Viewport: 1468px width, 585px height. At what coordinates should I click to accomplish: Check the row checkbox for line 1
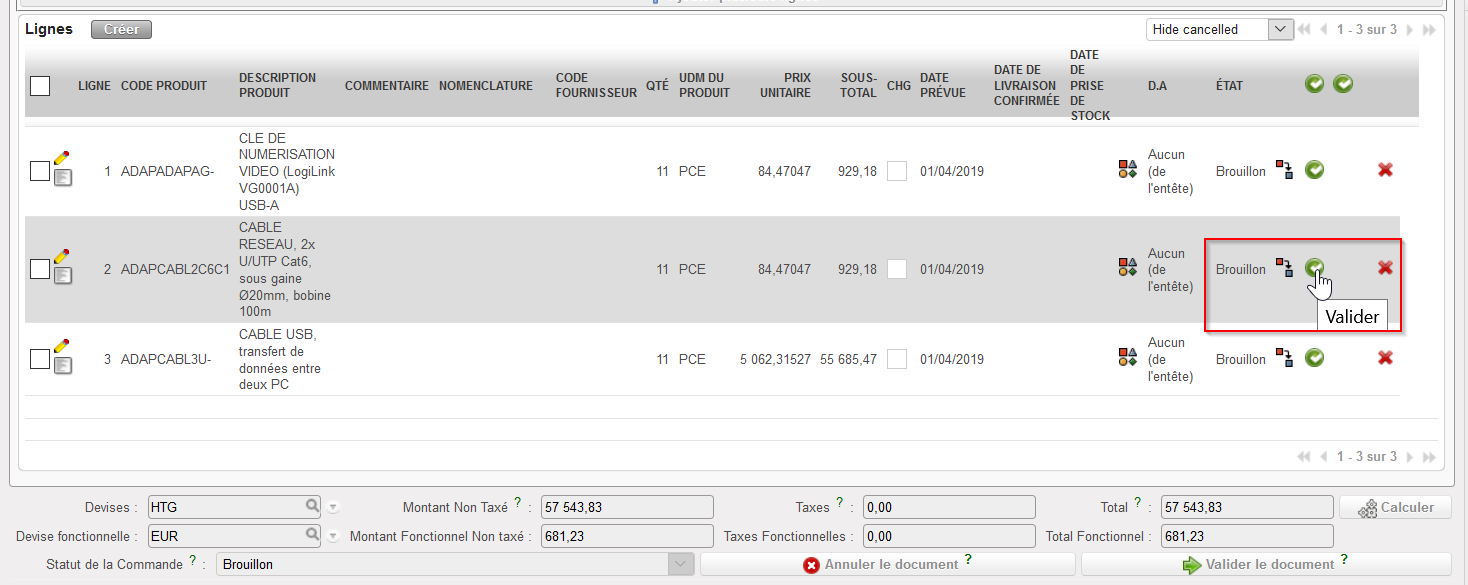(39, 171)
